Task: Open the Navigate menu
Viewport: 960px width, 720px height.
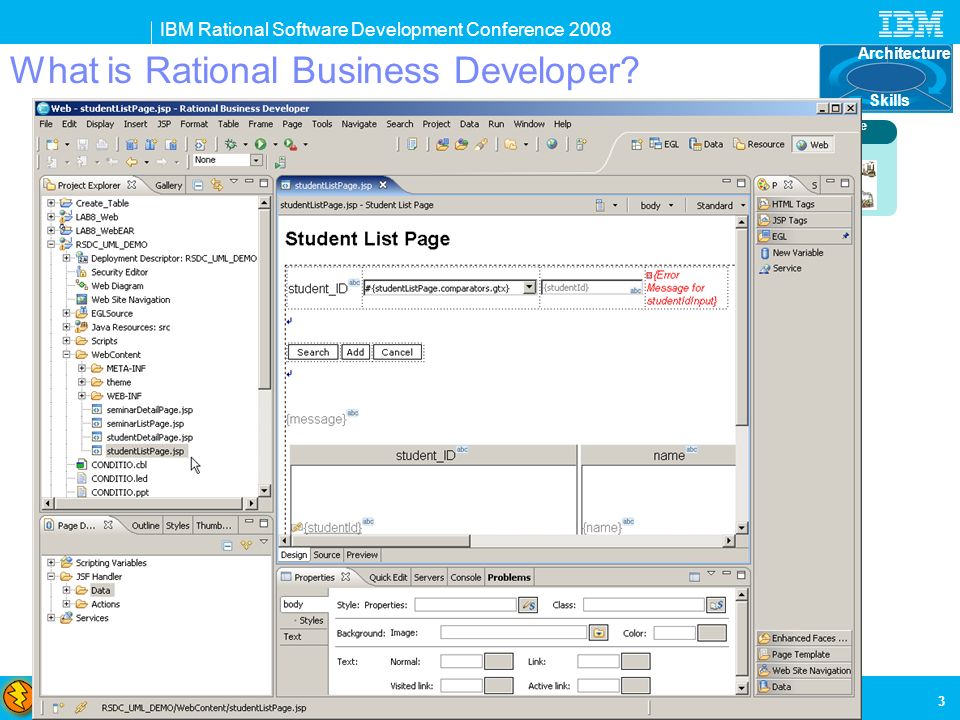Action: (x=359, y=124)
